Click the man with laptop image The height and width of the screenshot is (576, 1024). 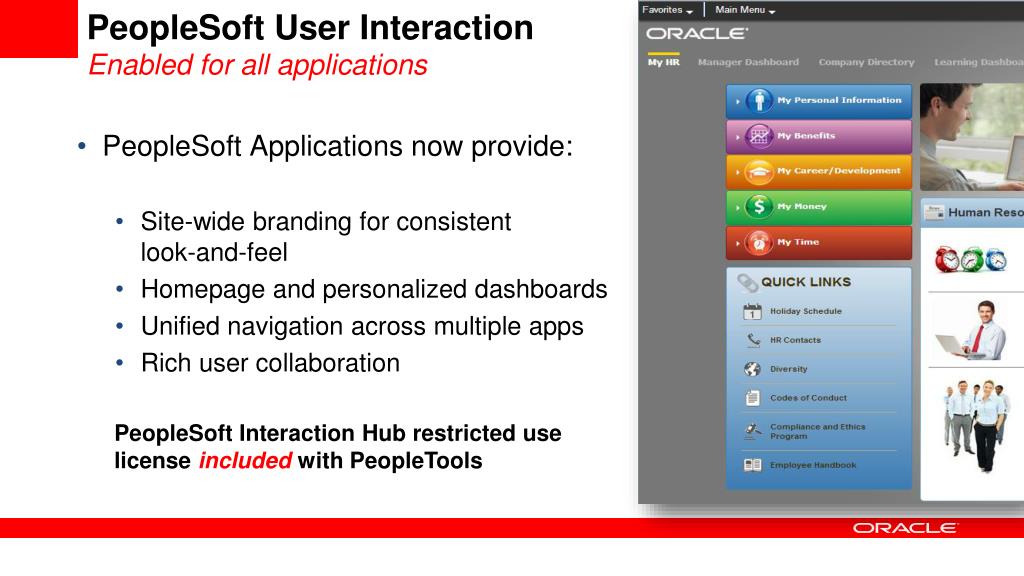tap(971, 330)
